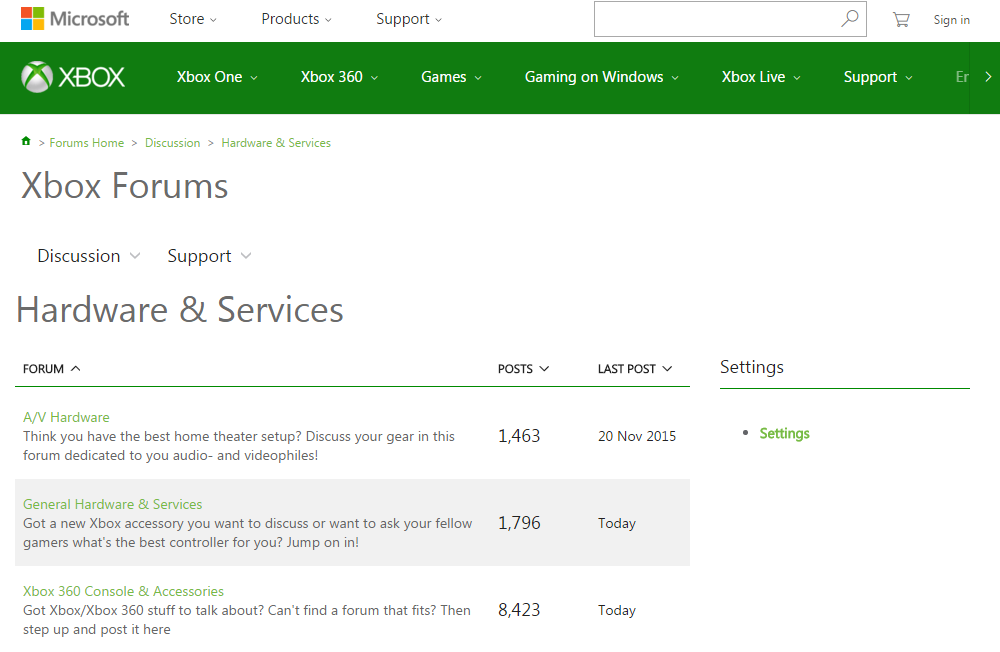Expand the Store dropdown menu
Viewport: 1000px width, 652px height.
click(193, 19)
